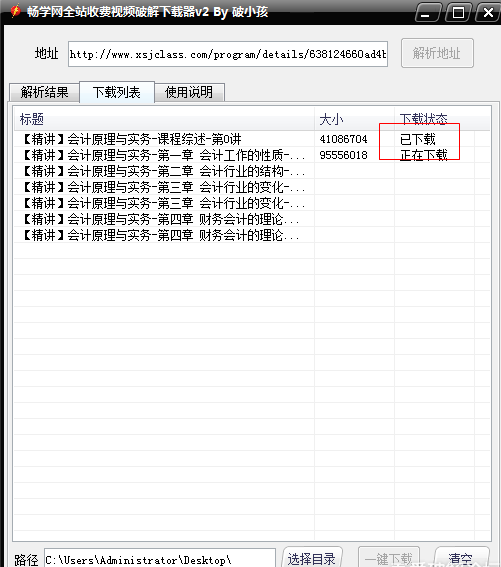The image size is (501, 567).
Task: Focus the 地址 URL input field
Action: 228,54
